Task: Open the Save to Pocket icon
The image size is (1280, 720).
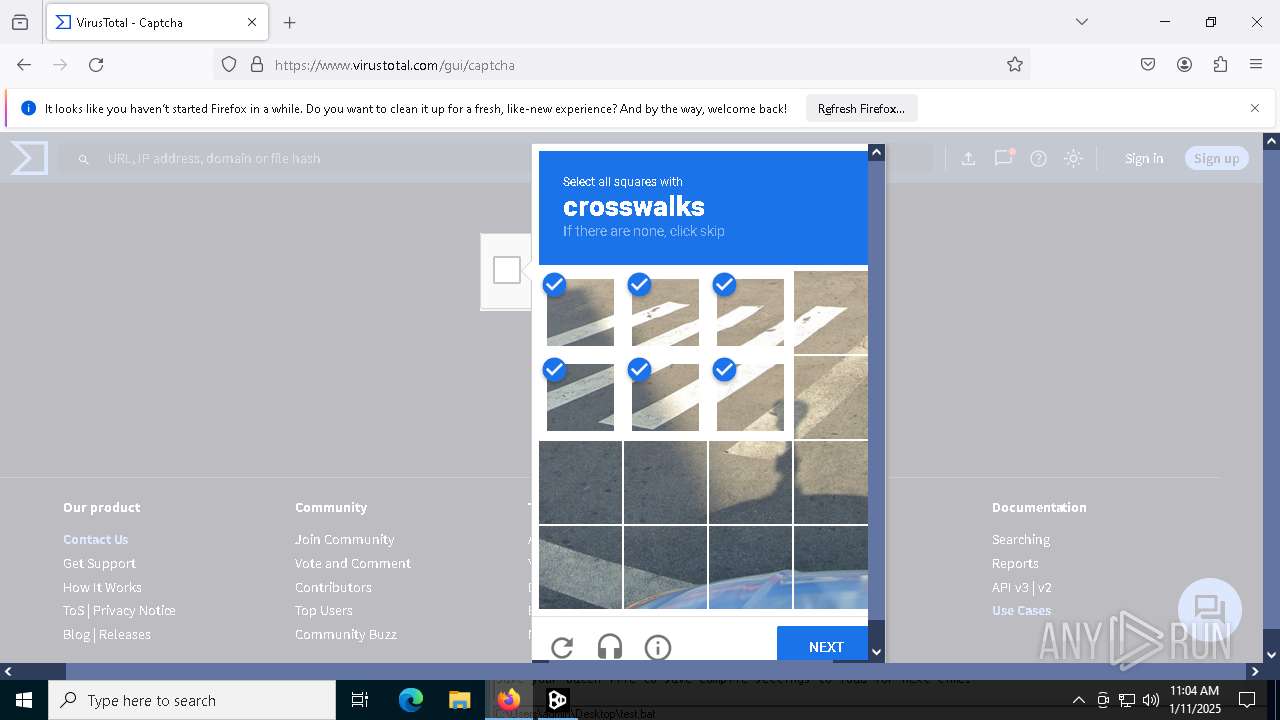Action: pyautogui.click(x=1148, y=65)
